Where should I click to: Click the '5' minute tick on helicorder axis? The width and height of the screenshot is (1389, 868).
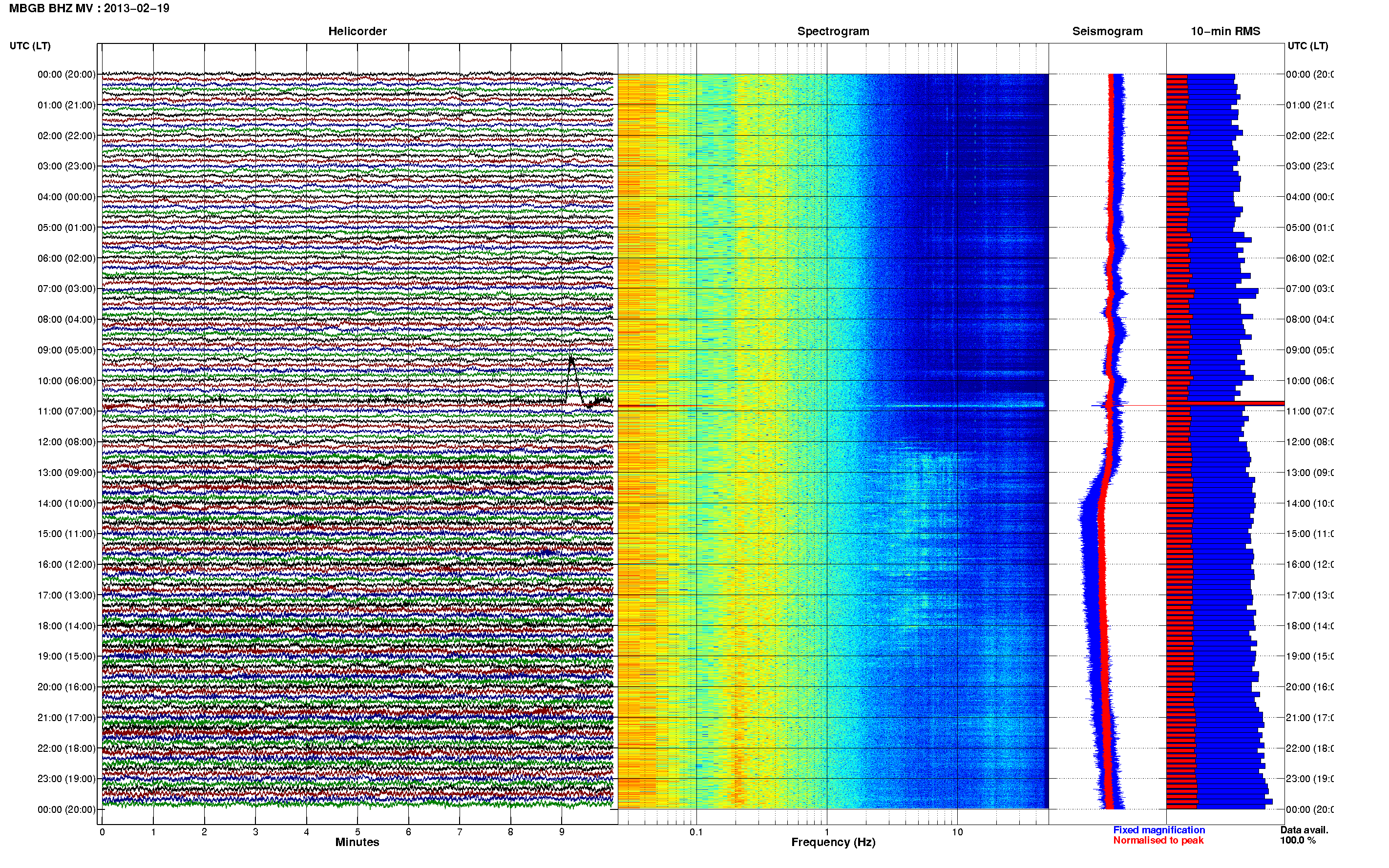(357, 832)
